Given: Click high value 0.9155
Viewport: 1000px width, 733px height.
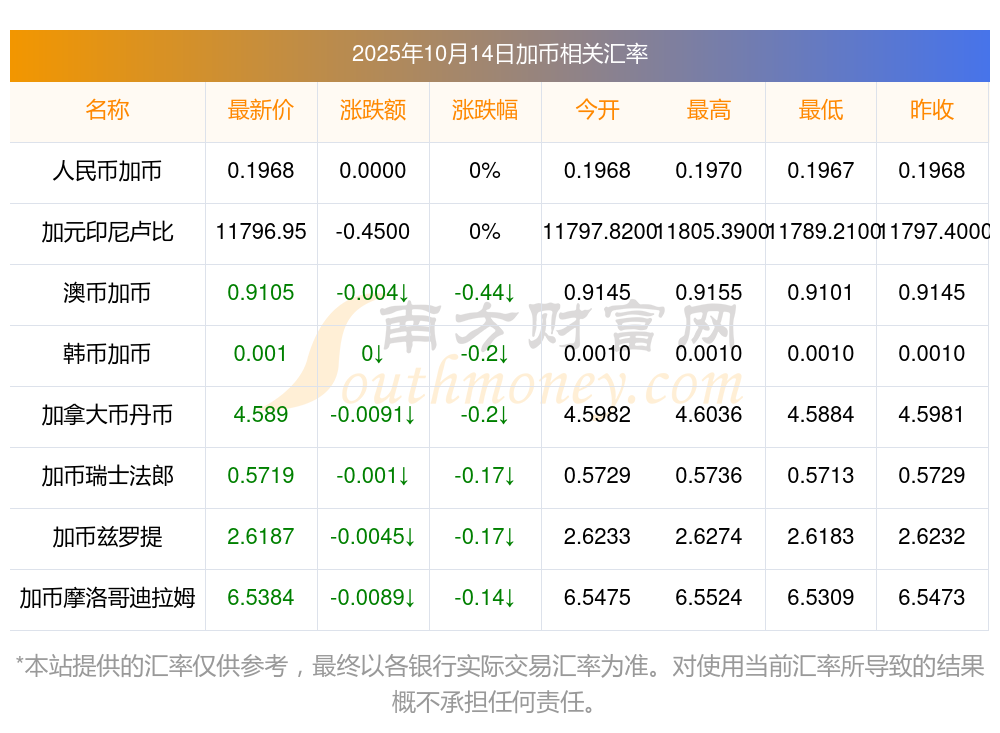Looking at the screenshot, I should 709,293.
